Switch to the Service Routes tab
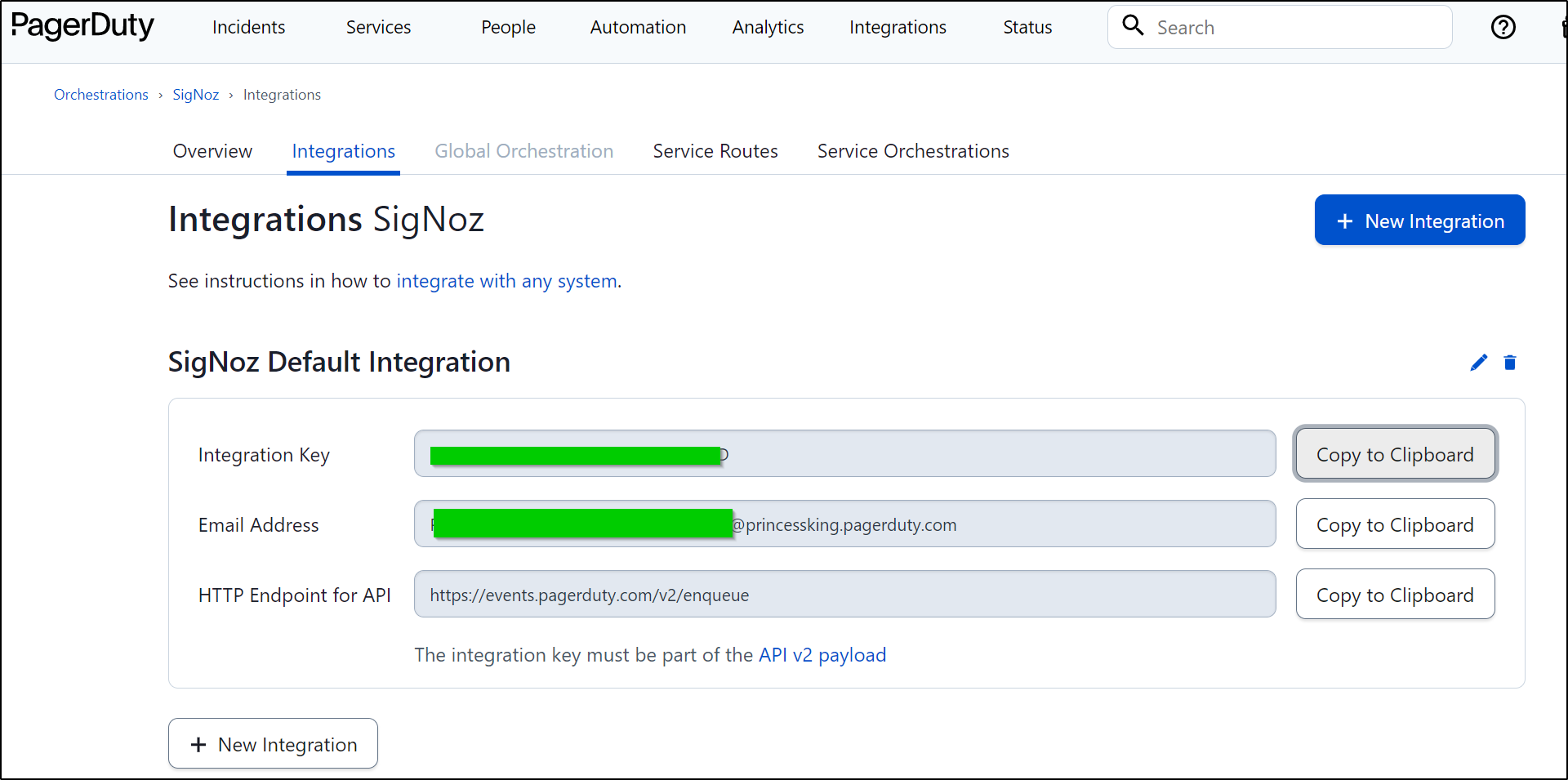 coord(715,151)
